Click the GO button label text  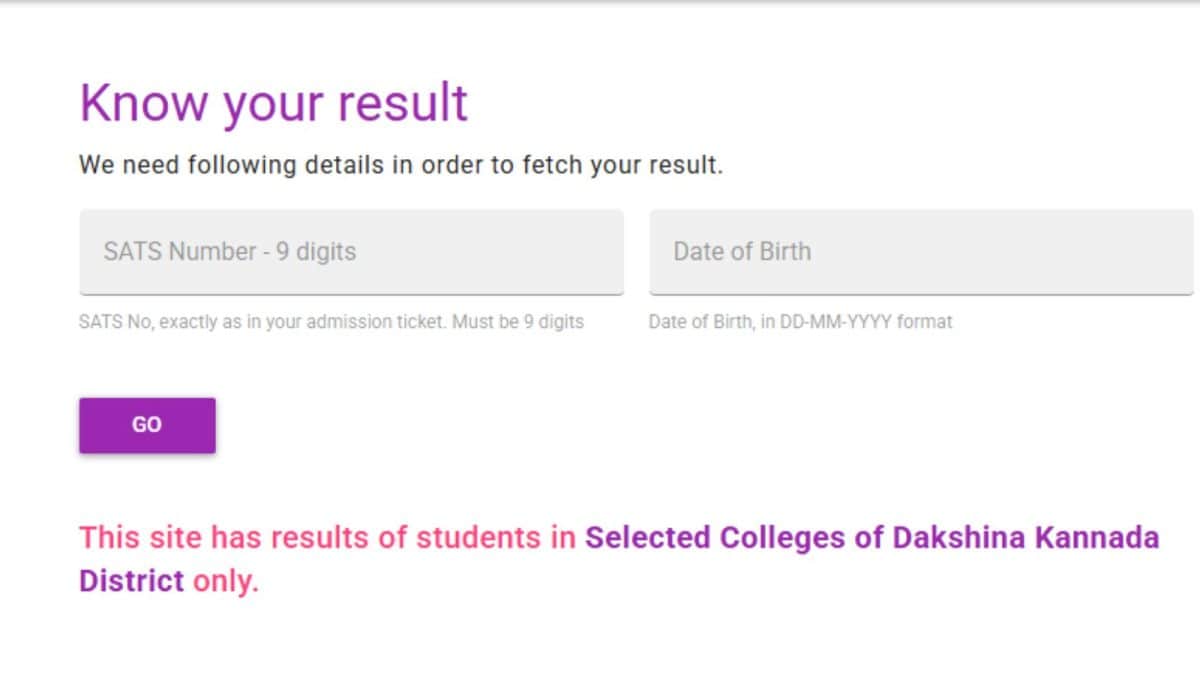point(146,424)
